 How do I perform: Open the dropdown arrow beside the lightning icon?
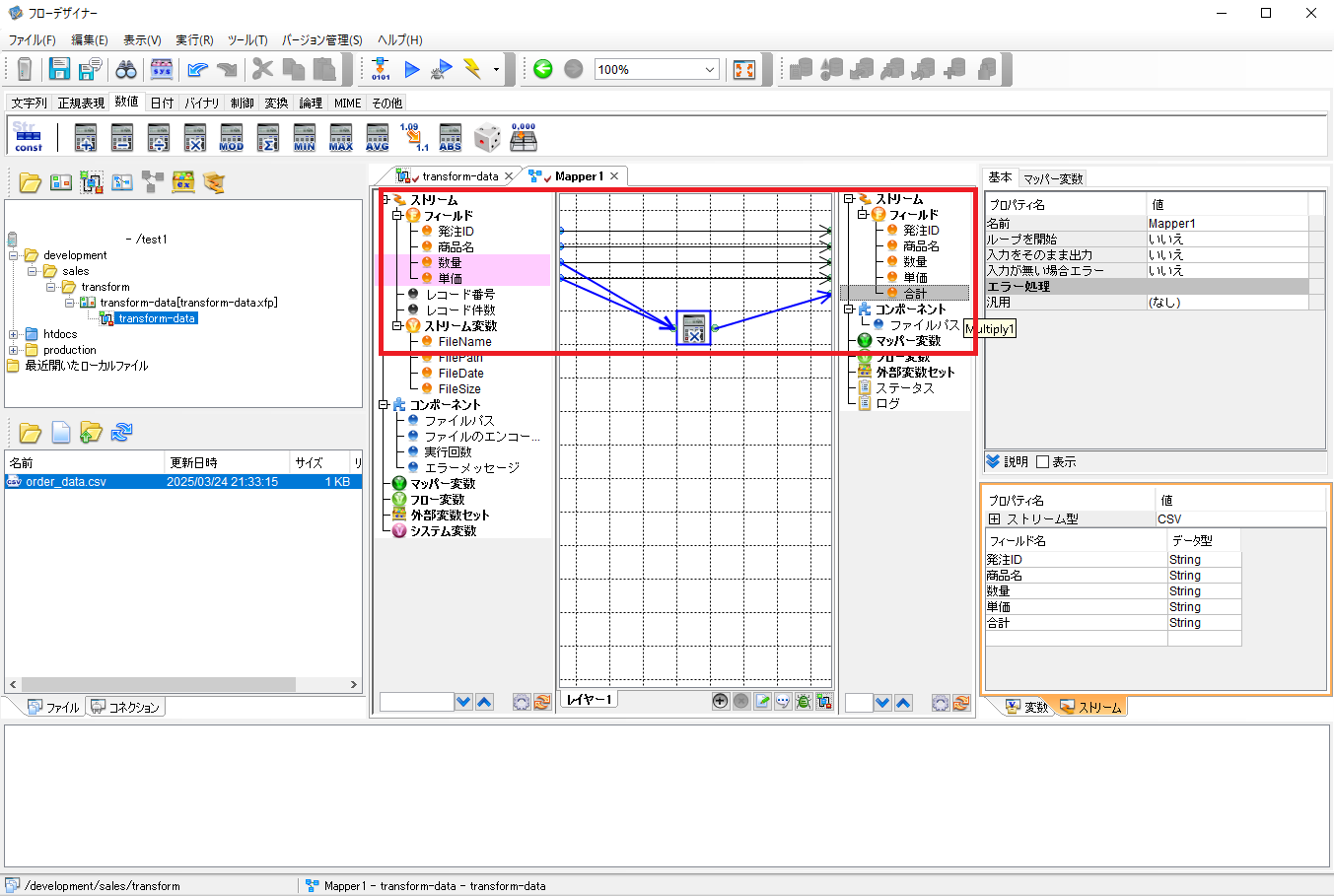[496, 70]
